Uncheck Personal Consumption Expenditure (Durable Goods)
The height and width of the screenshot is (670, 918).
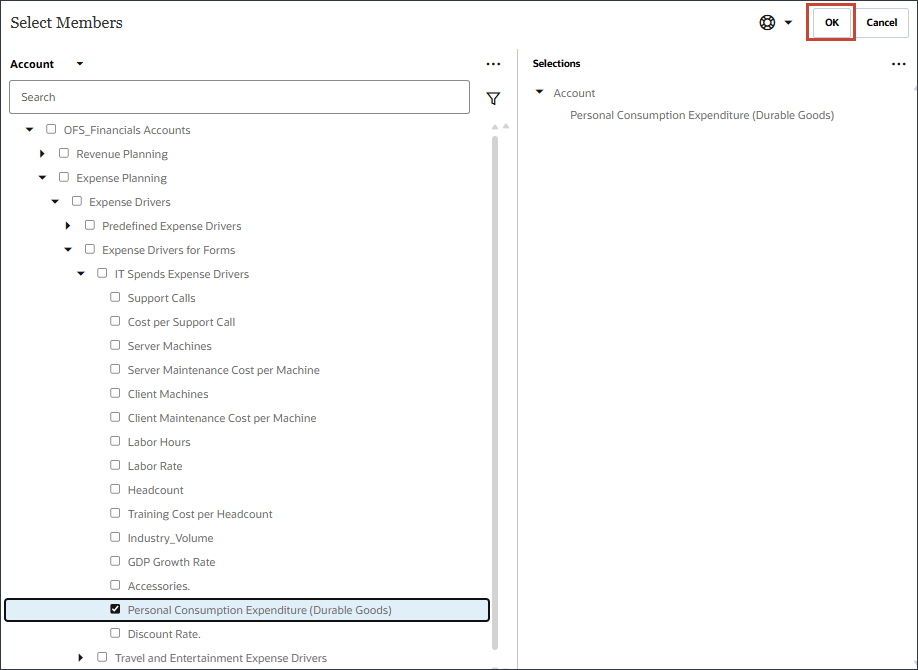coord(115,609)
